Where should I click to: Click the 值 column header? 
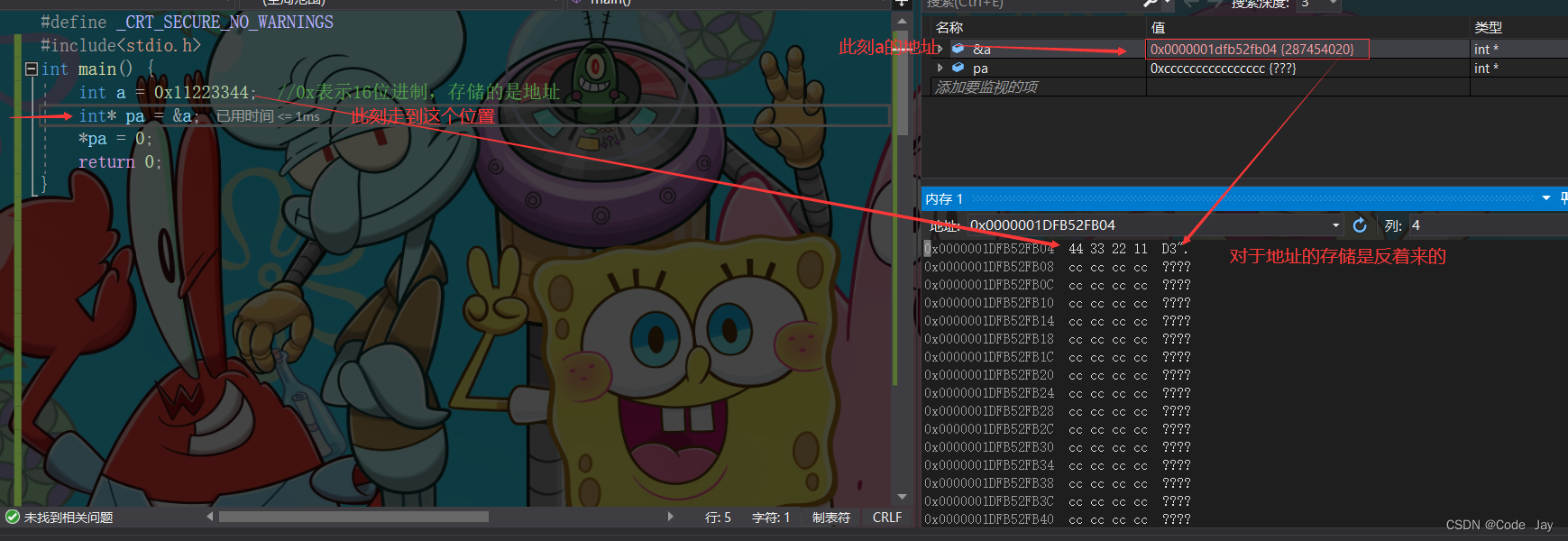tap(1159, 28)
